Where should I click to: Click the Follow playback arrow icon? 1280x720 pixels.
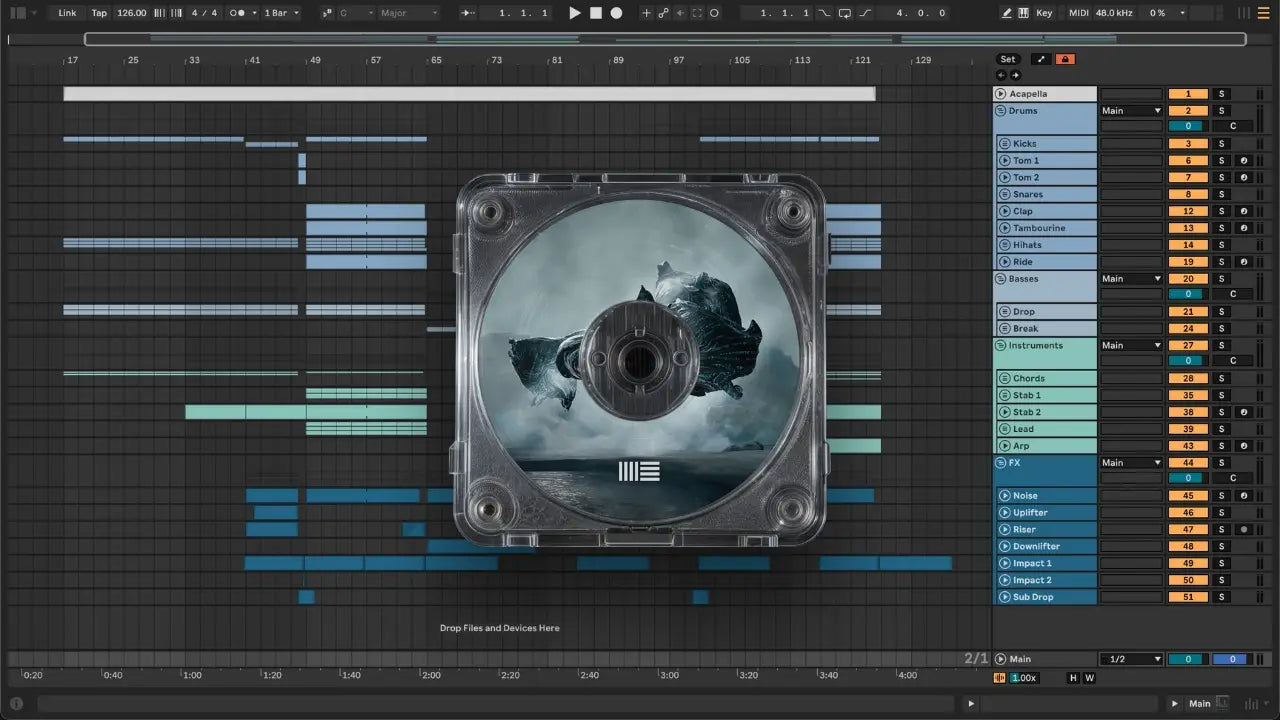(468, 13)
